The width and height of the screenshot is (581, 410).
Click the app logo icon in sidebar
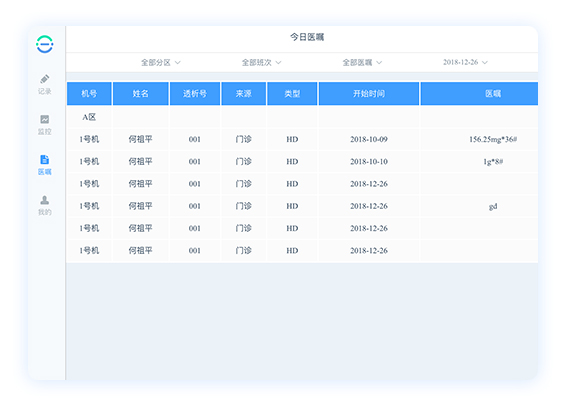click(44, 44)
